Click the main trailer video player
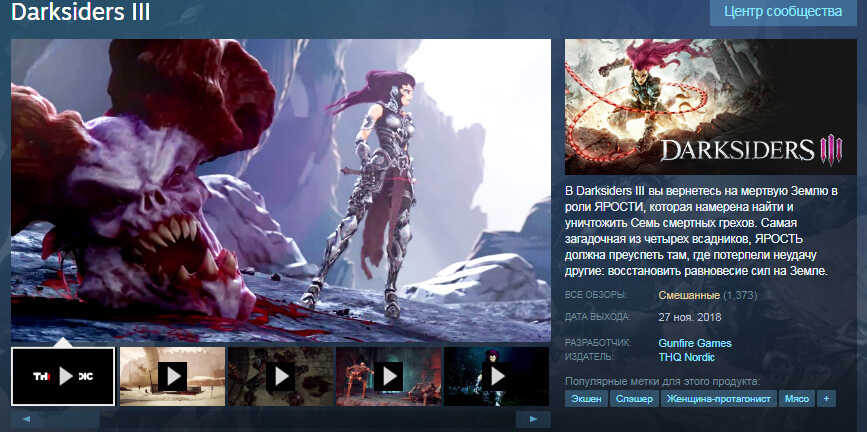This screenshot has height=432, width=867. pyautogui.click(x=281, y=190)
